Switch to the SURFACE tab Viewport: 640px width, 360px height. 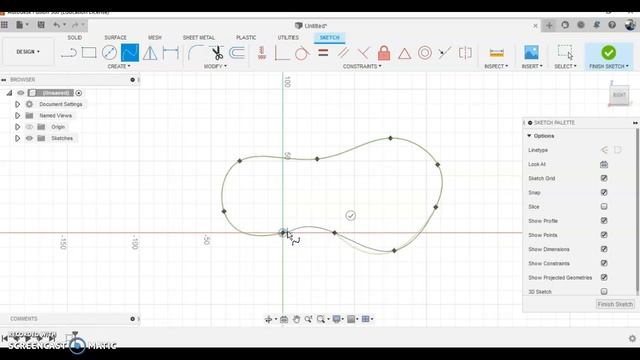(116, 38)
